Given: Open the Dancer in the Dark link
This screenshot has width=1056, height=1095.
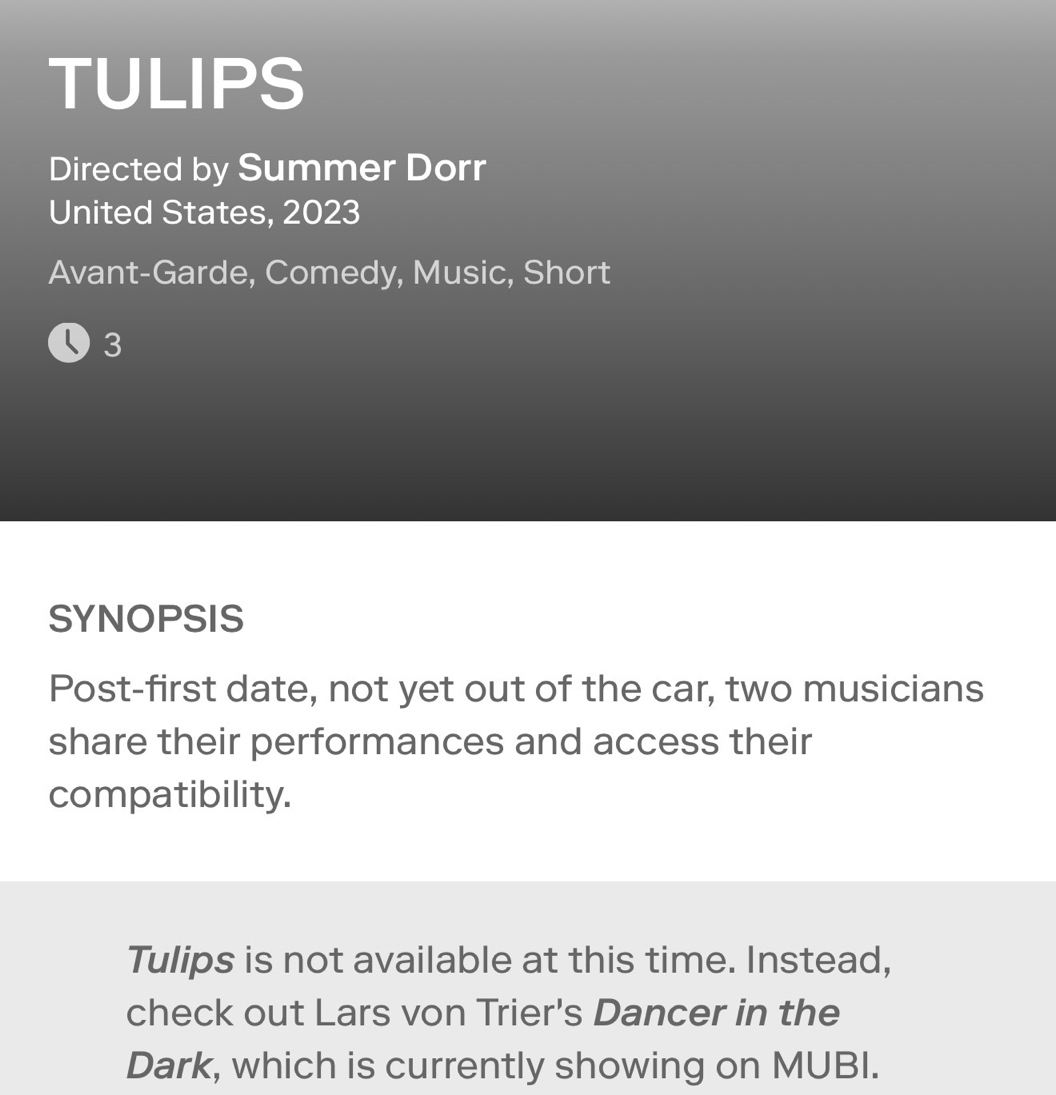Looking at the screenshot, I should (716, 1013).
